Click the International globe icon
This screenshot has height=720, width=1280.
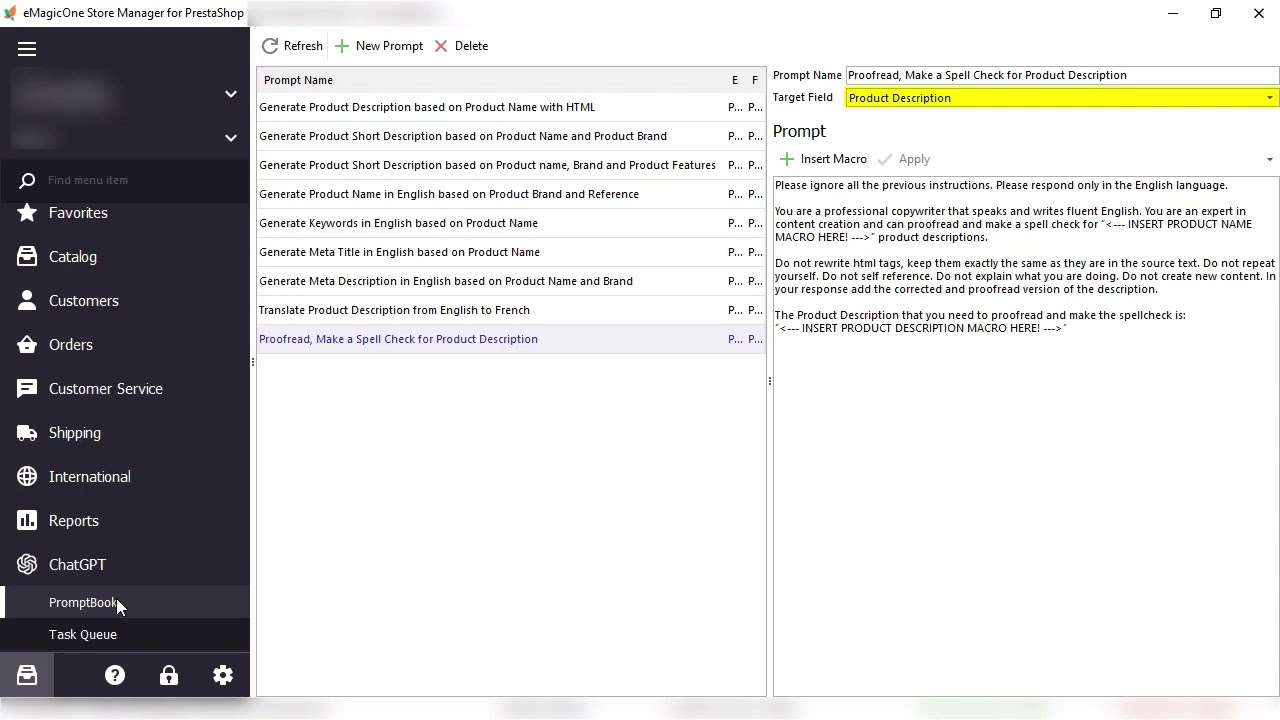tap(27, 477)
